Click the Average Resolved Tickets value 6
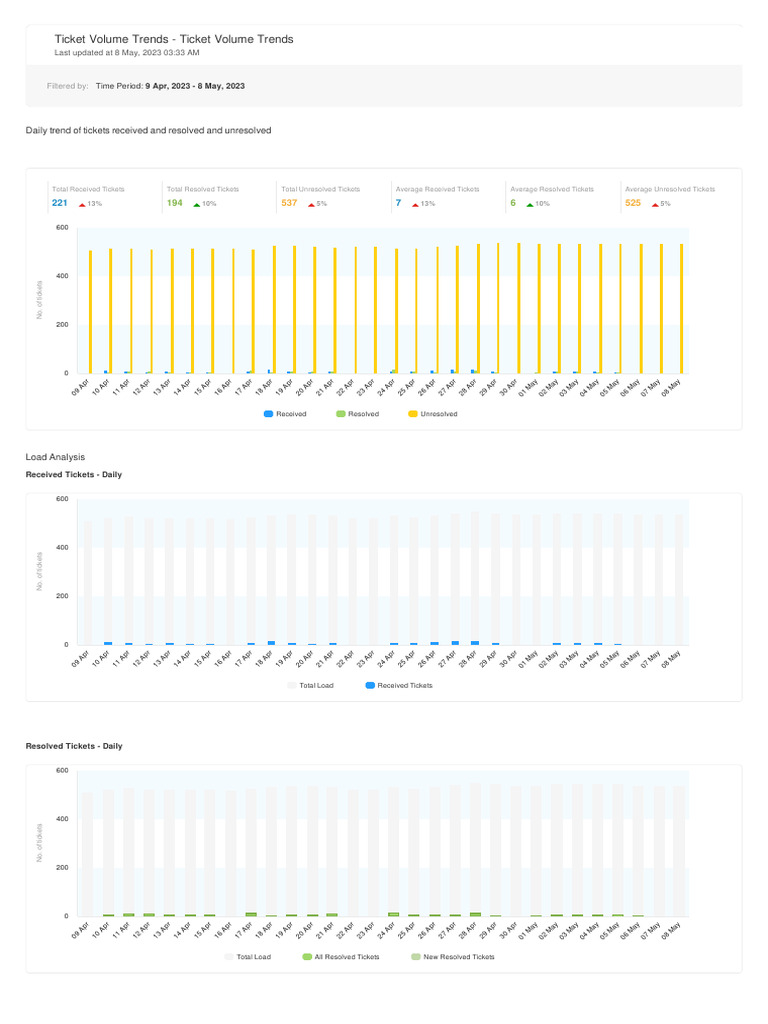This screenshot has height=1024, width=768. tap(513, 203)
